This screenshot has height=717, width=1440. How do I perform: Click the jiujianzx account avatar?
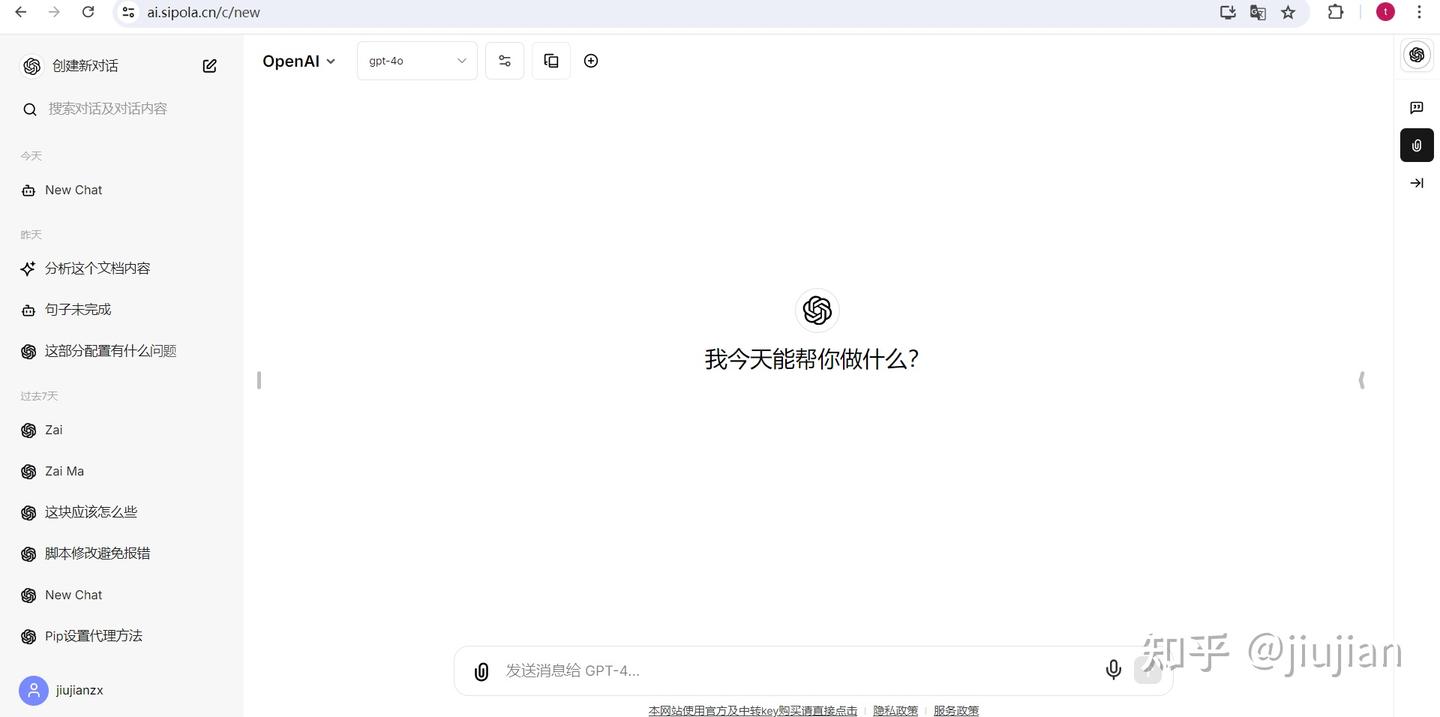33,690
